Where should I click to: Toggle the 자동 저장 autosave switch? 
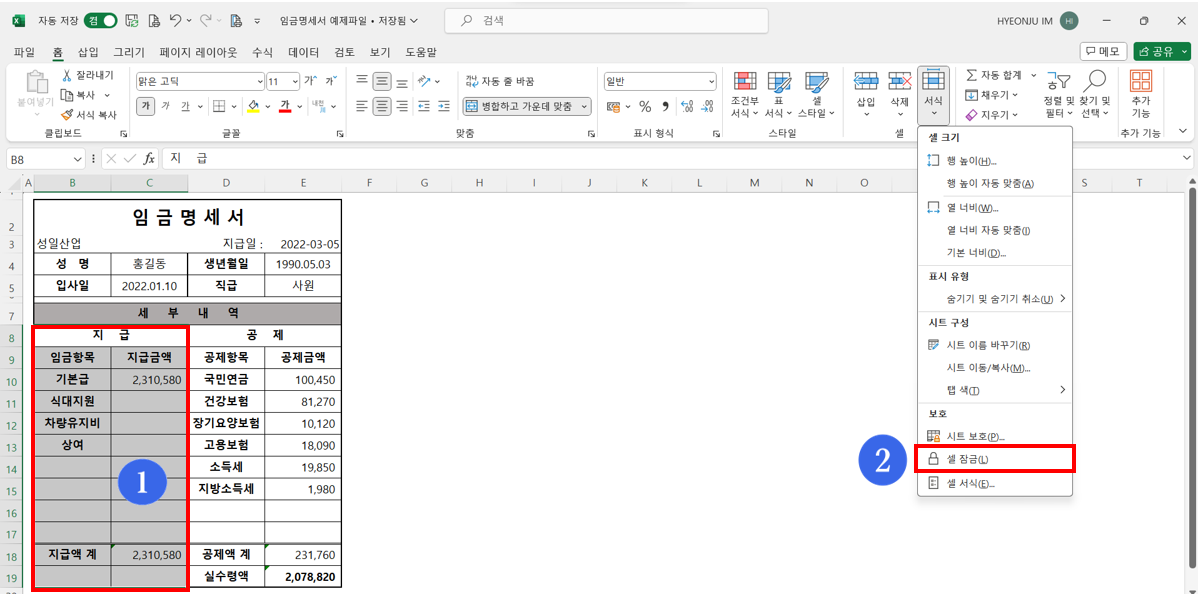coord(100,21)
